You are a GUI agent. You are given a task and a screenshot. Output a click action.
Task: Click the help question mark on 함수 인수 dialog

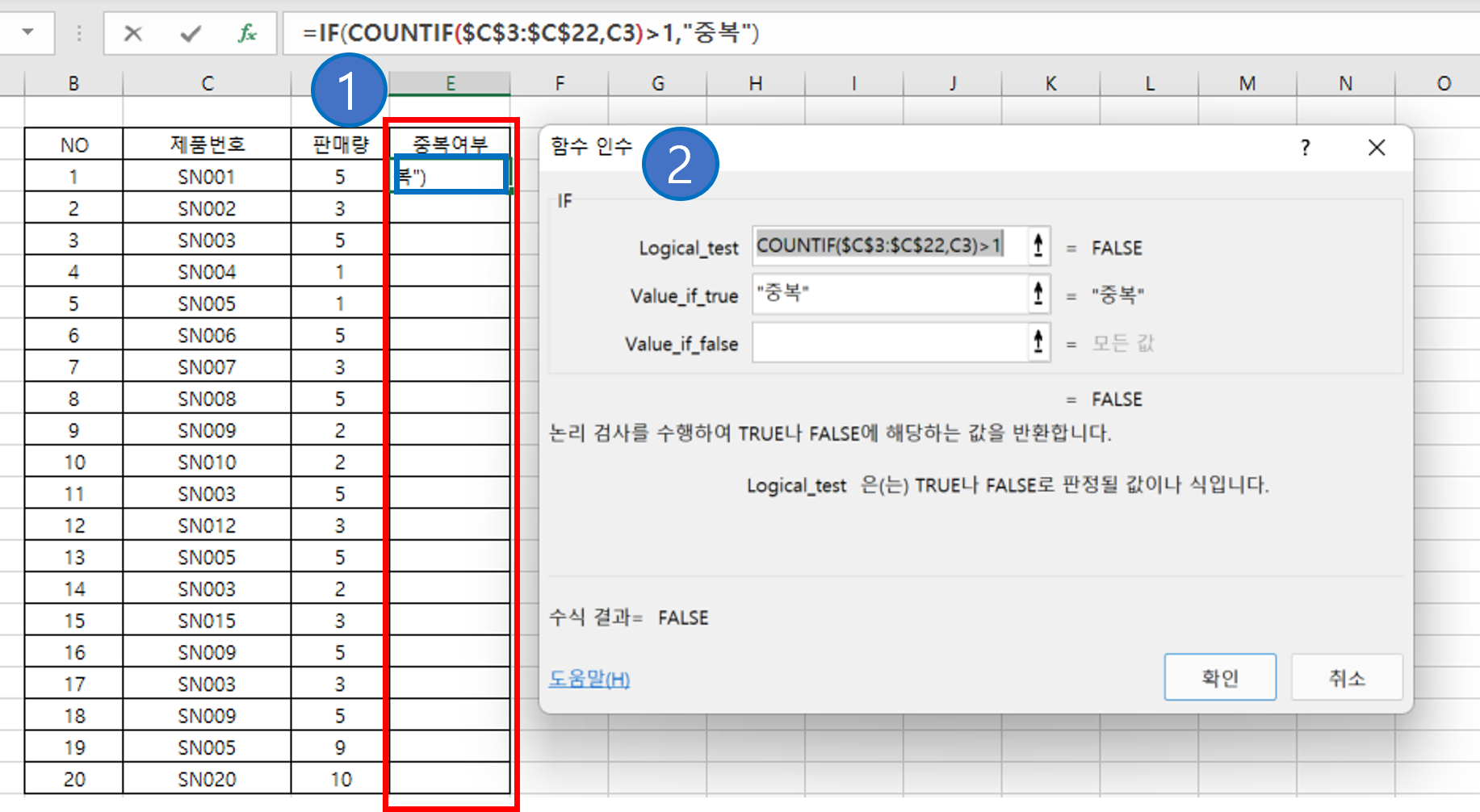(x=1305, y=148)
